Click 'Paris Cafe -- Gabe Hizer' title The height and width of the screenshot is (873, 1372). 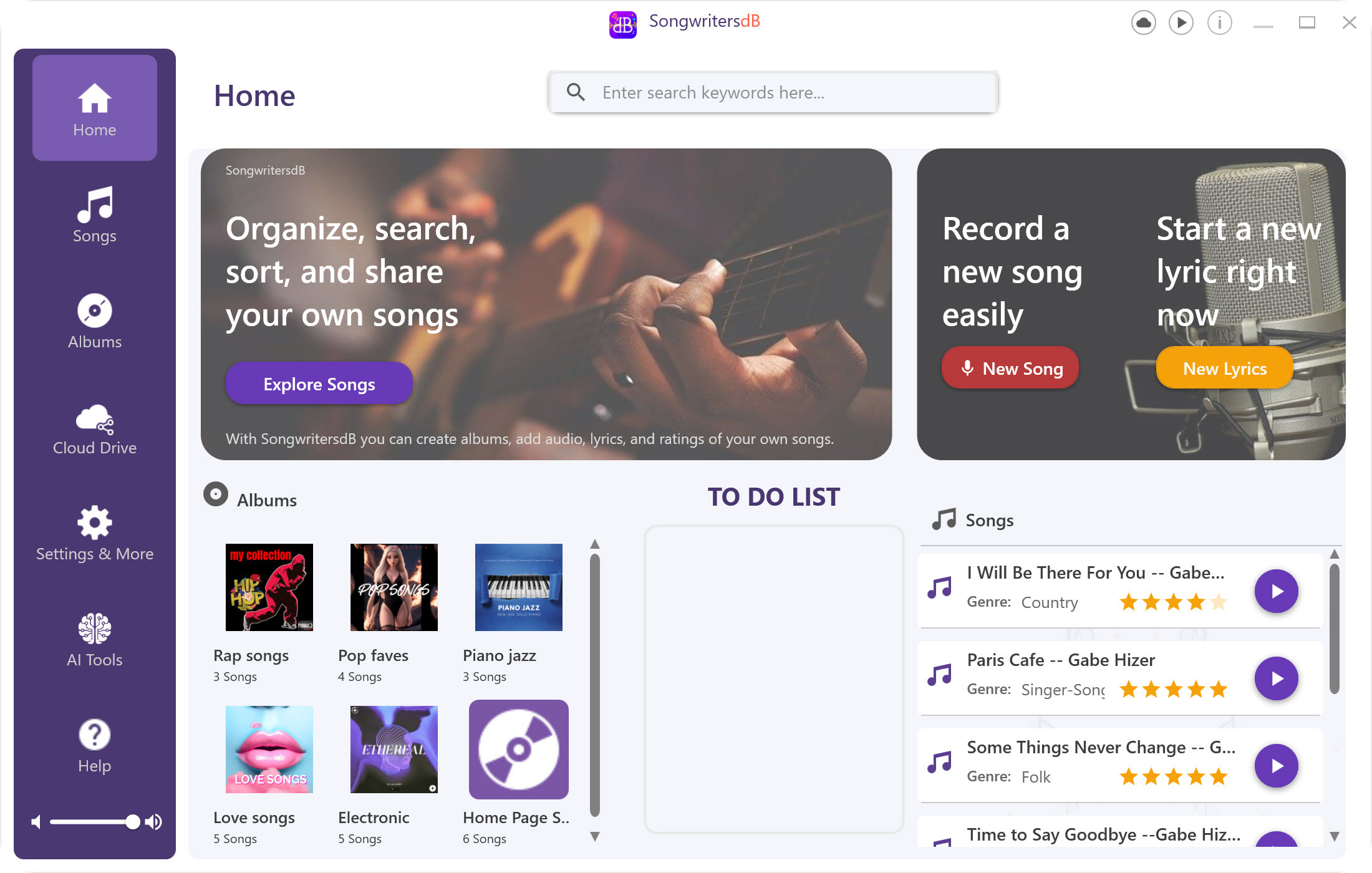(x=1061, y=660)
